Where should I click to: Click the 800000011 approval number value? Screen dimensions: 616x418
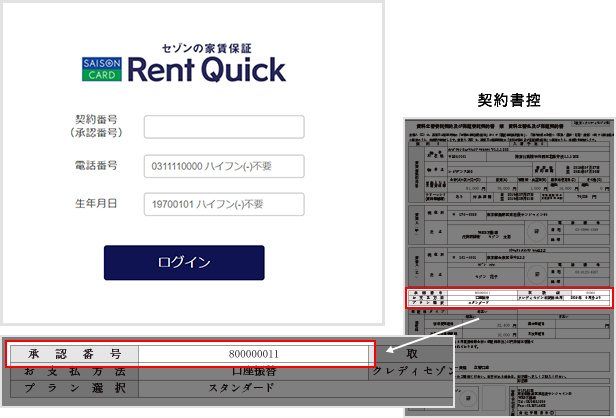coord(254,354)
